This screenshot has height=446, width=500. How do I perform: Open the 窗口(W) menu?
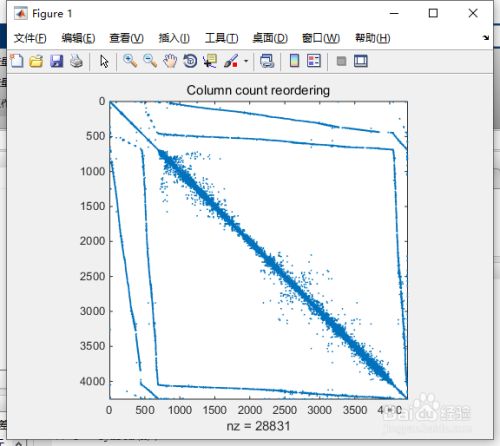321,38
